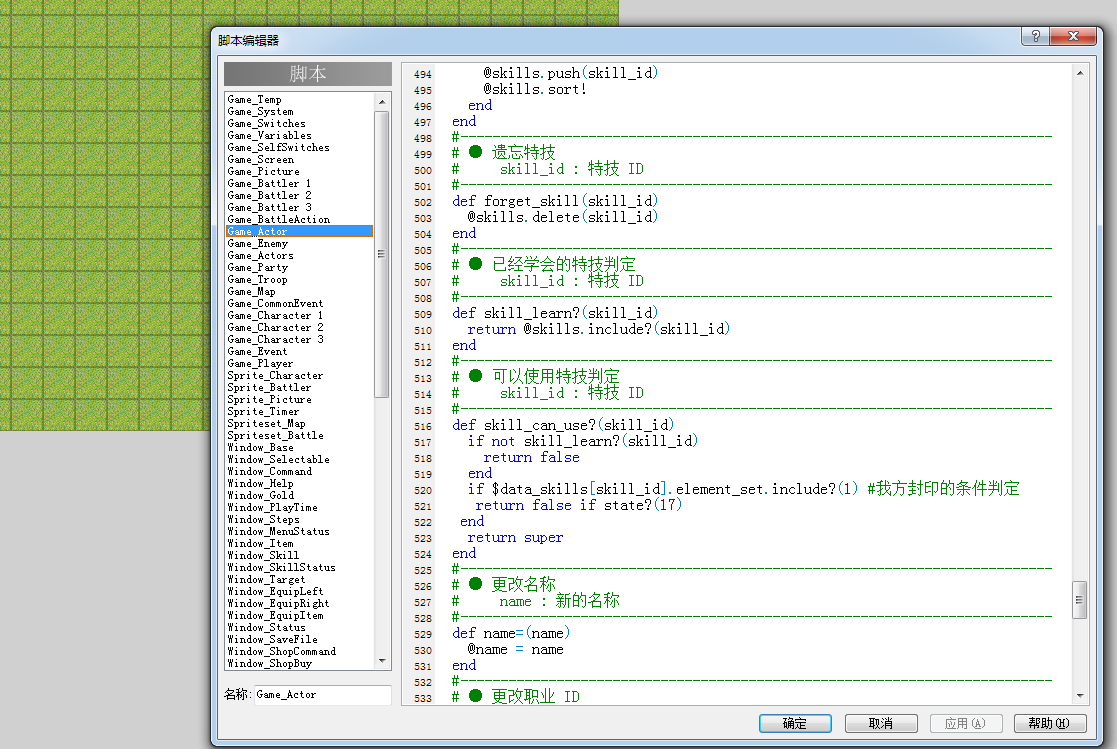Select Window_Gold script
The height and width of the screenshot is (749, 1117).
click(x=299, y=495)
